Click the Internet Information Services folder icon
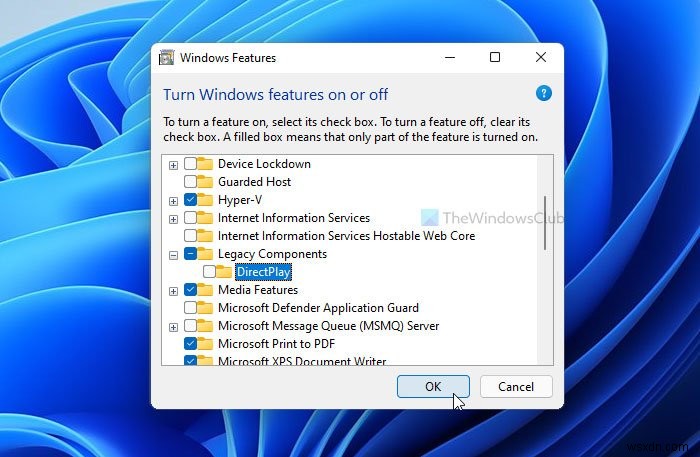Viewport: 700px width, 457px height. tap(205, 218)
